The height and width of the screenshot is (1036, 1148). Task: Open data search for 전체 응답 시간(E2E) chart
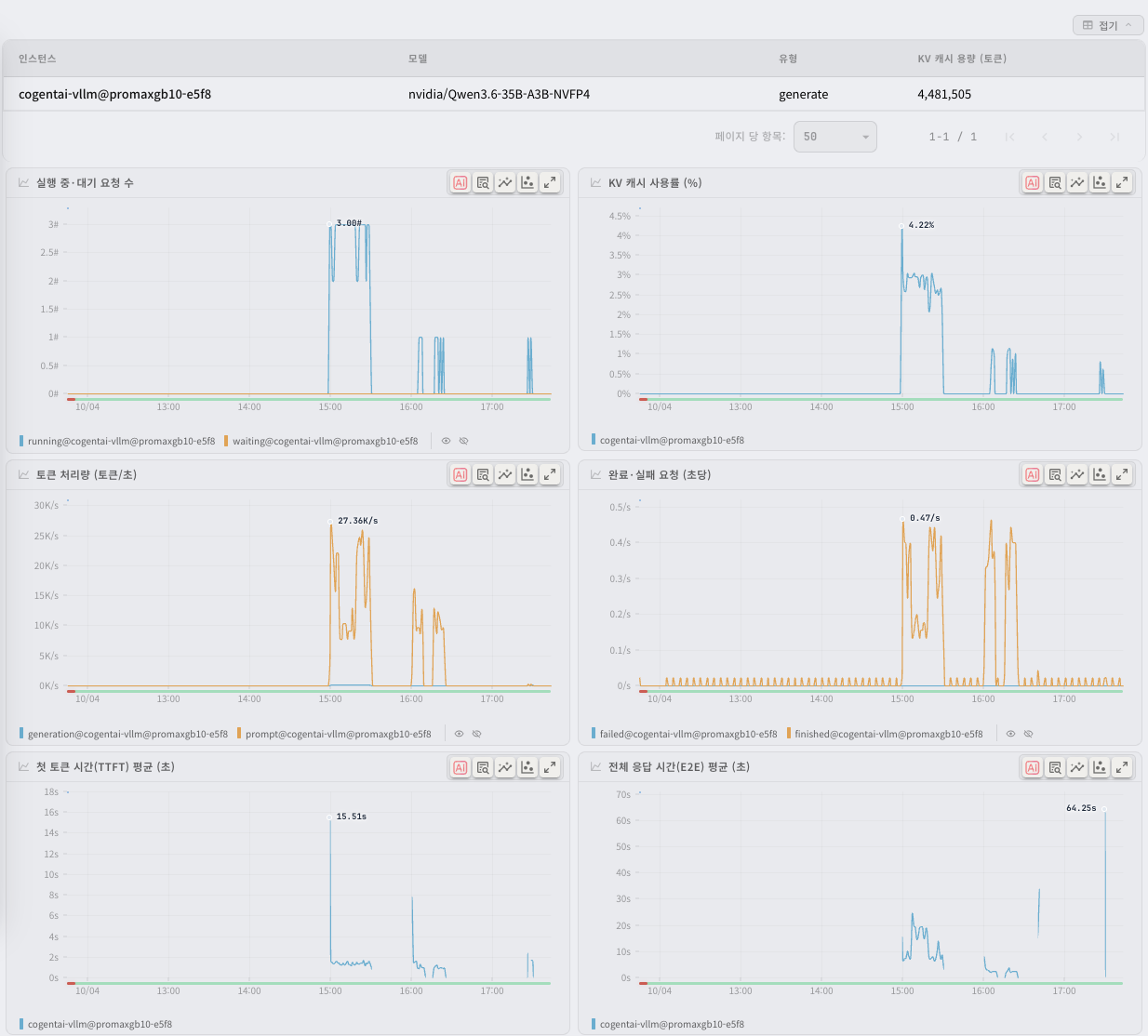click(1055, 767)
